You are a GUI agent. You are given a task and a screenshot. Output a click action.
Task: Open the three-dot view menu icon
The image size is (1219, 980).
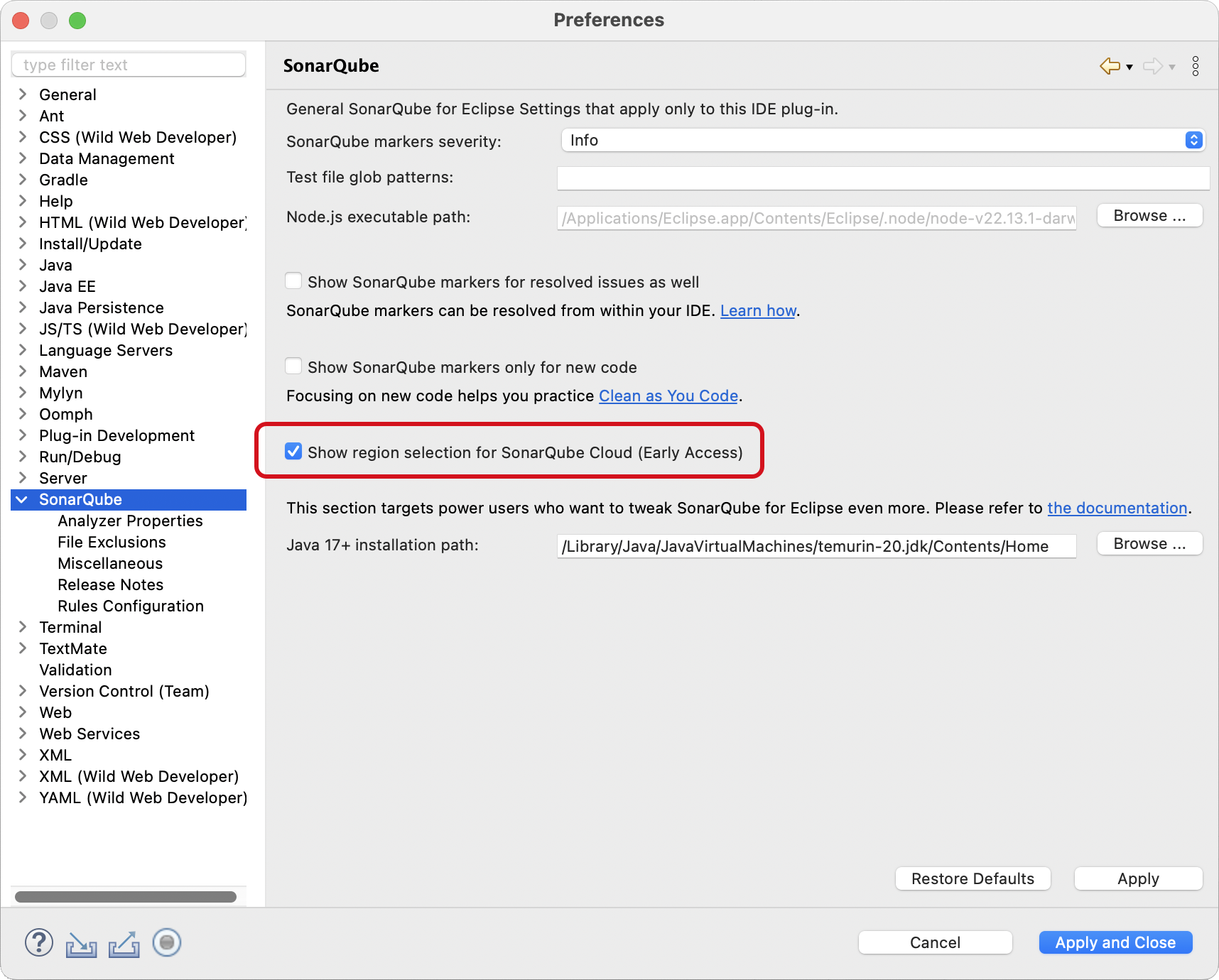[x=1196, y=66]
